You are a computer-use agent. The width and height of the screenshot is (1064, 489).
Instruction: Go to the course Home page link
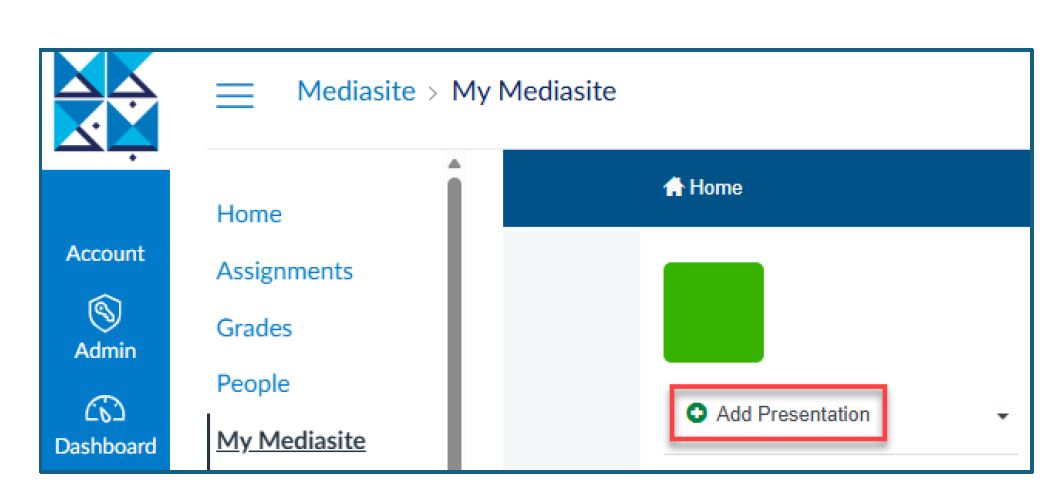(249, 214)
